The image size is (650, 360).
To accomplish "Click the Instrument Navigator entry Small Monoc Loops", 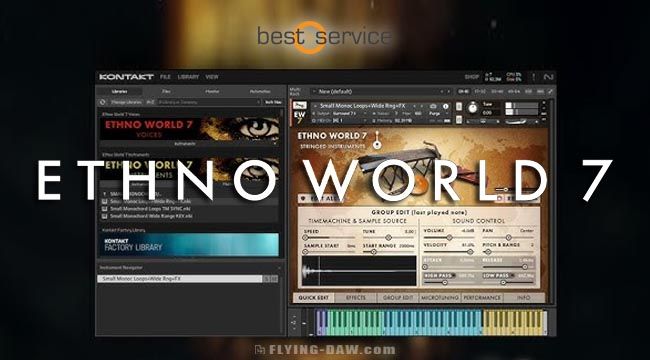I will 180,279.
